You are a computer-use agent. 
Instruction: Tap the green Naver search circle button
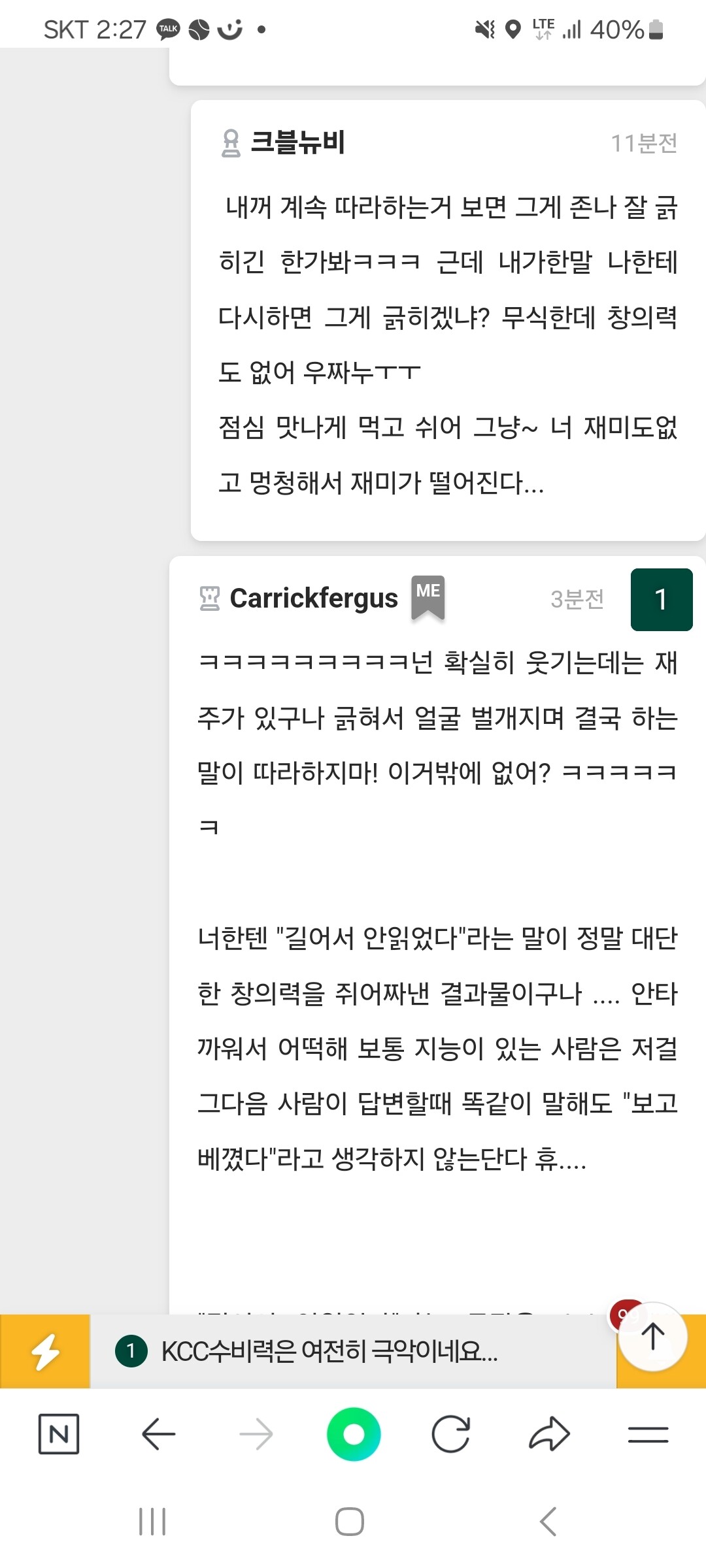tap(354, 1434)
